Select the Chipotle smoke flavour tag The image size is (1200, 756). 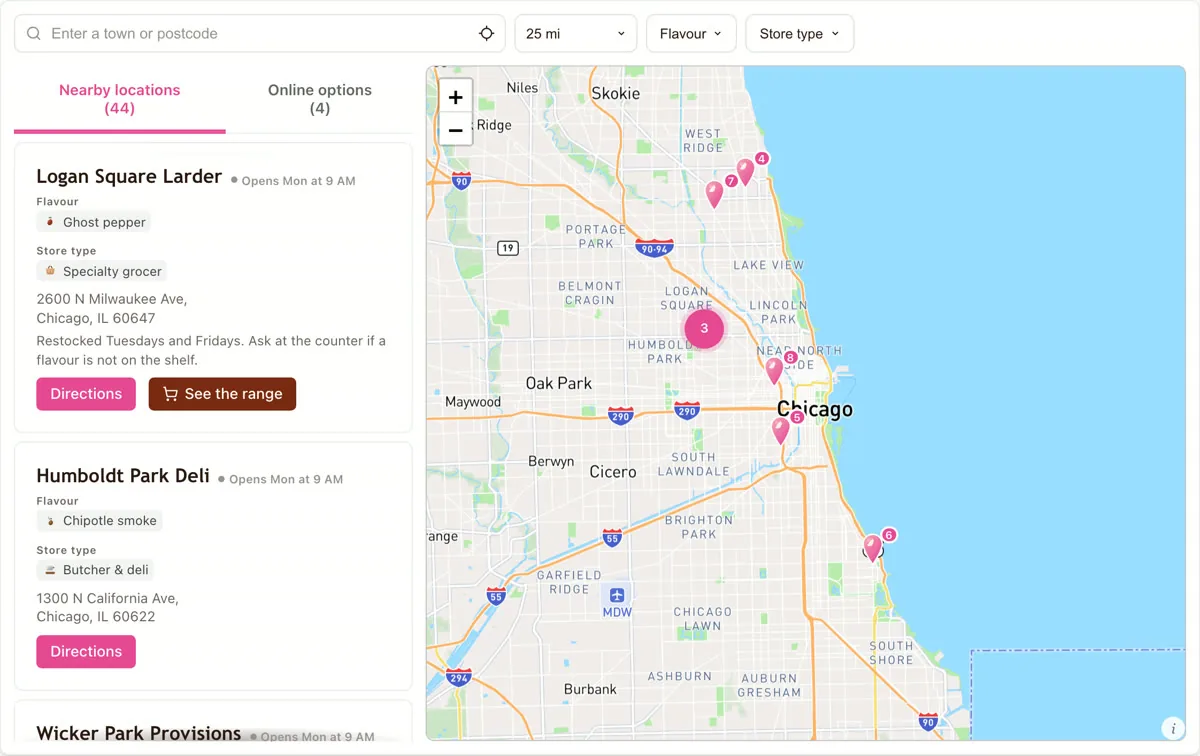click(100, 521)
